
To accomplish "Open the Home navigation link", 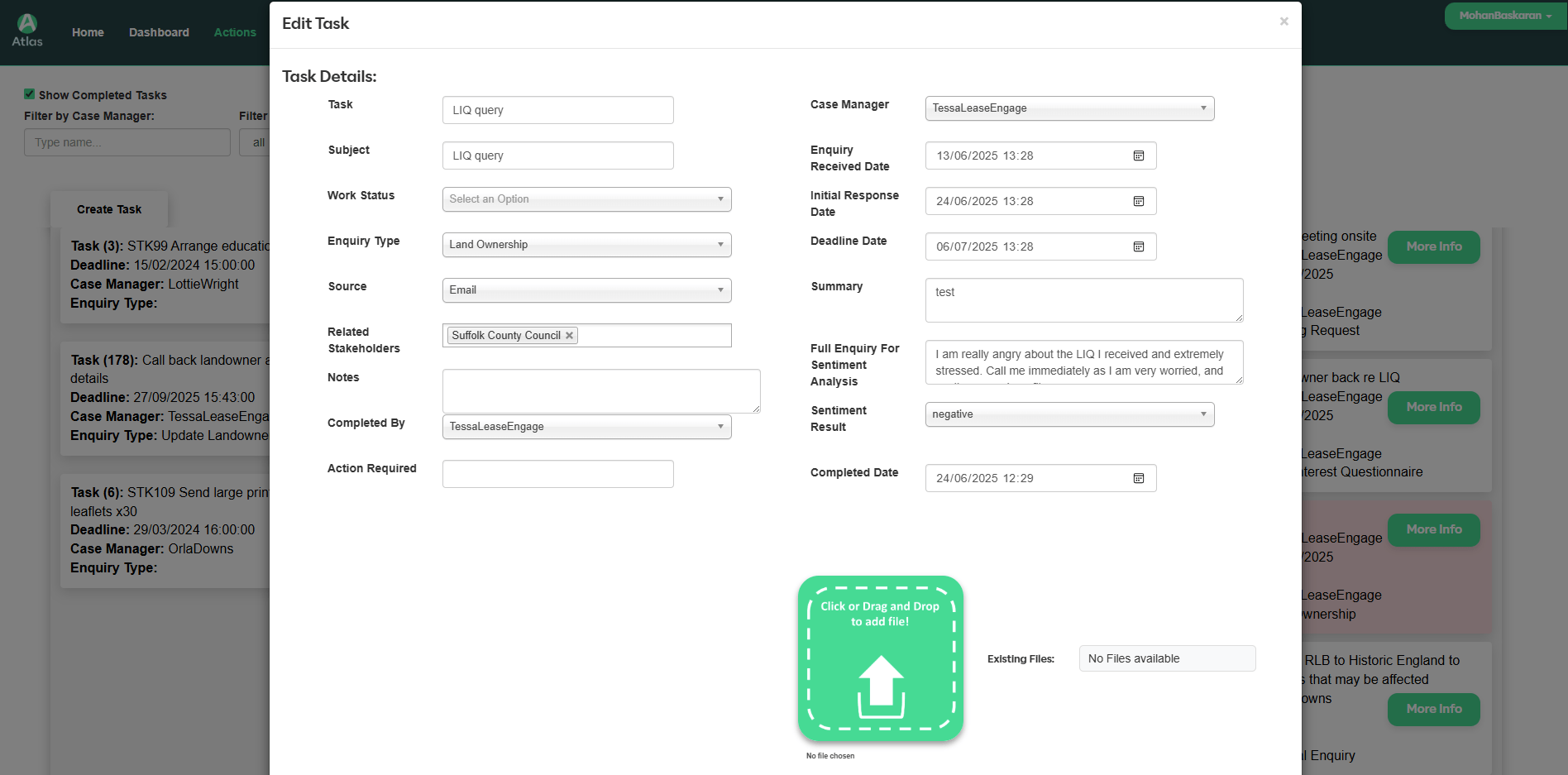I will tap(88, 32).
